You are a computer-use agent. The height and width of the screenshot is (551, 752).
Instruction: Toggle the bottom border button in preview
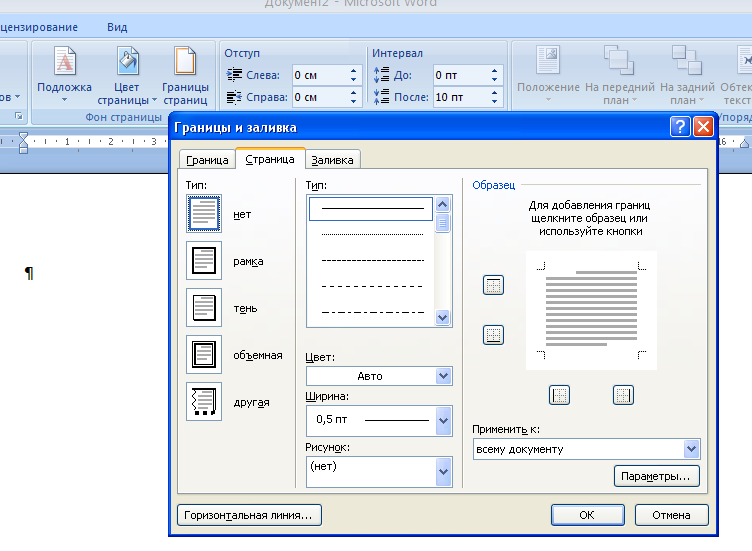coord(493,335)
